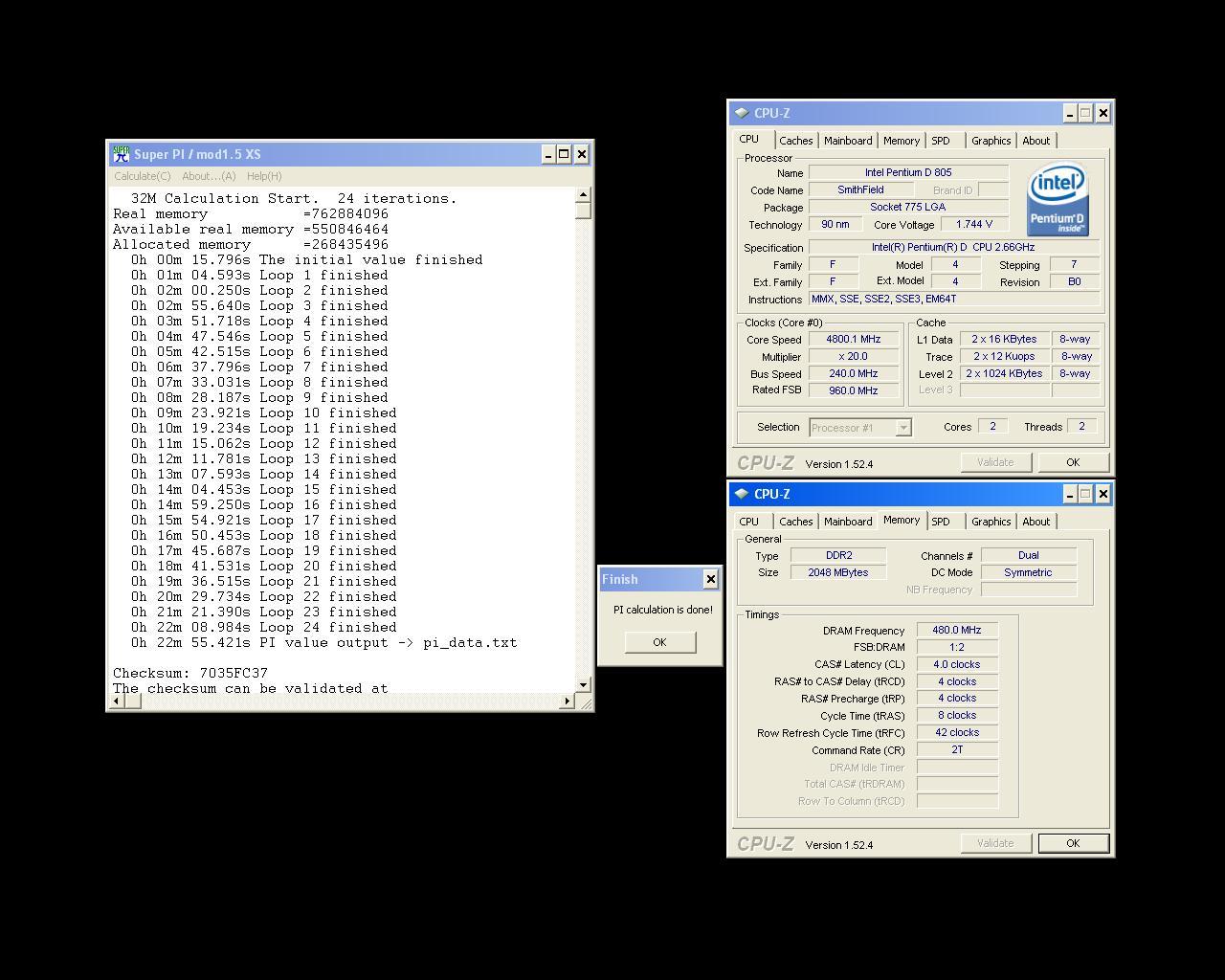This screenshot has height=980, width=1225.
Task: Select Graphics tab in bottom CPU-Z window
Action: pos(991,522)
